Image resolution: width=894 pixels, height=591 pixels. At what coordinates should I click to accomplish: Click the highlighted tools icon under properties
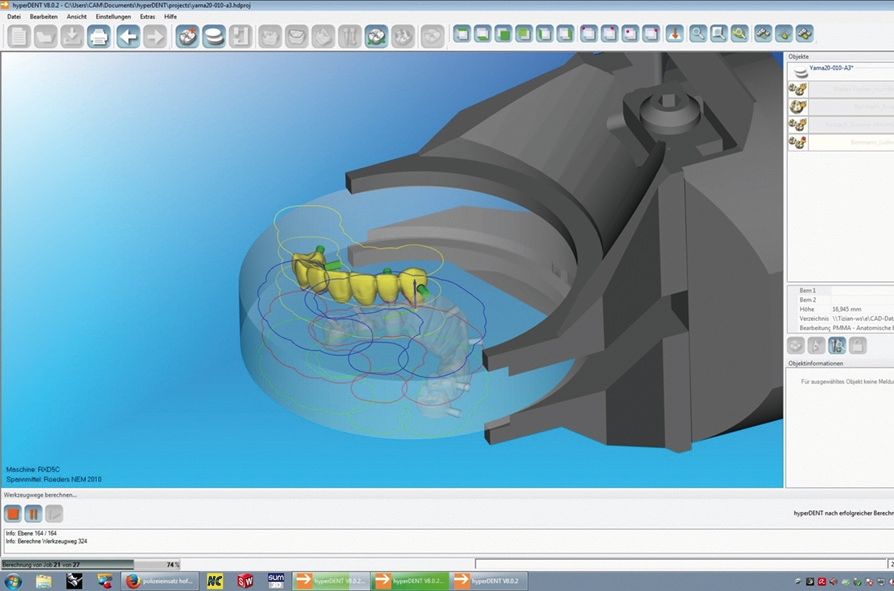837,345
